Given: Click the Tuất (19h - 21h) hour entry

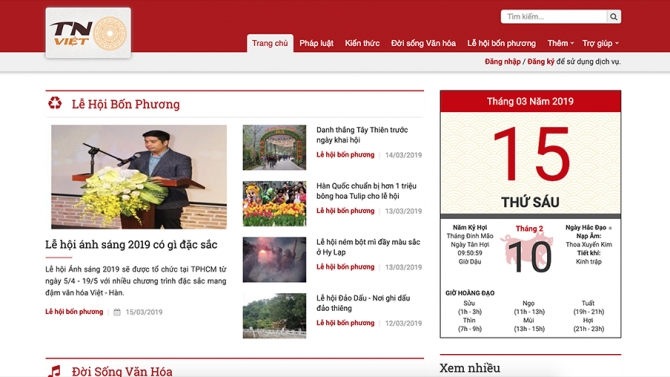Looking at the screenshot, I should pyautogui.click(x=588, y=307).
